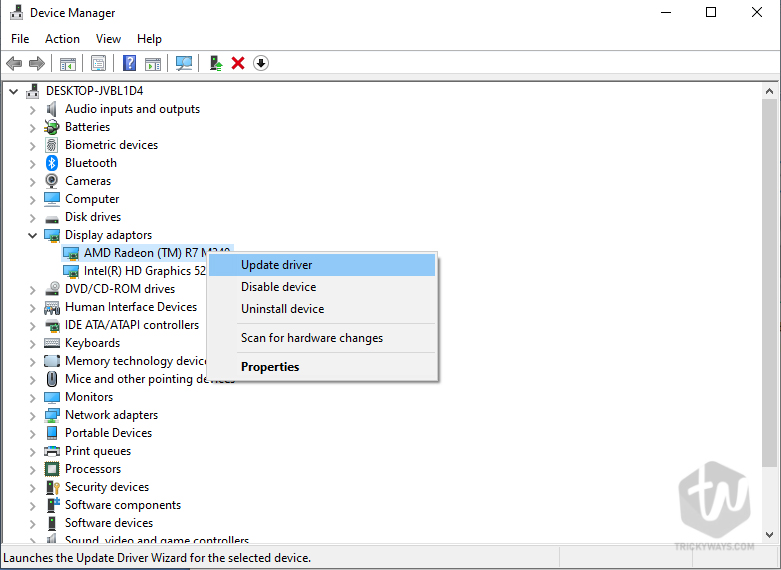Select the Display adaptors label
The image size is (781, 570).
(108, 235)
